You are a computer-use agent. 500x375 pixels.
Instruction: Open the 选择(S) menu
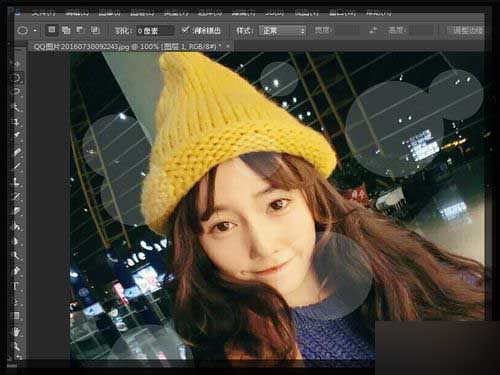(x=210, y=13)
